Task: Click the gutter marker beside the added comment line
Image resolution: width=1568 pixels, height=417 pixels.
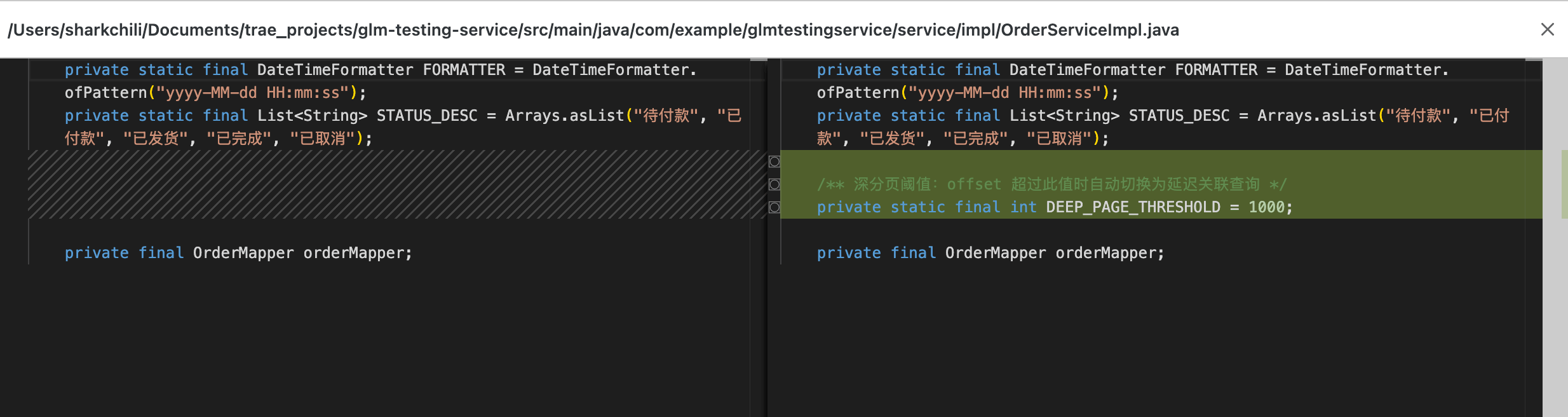Action: point(774,184)
